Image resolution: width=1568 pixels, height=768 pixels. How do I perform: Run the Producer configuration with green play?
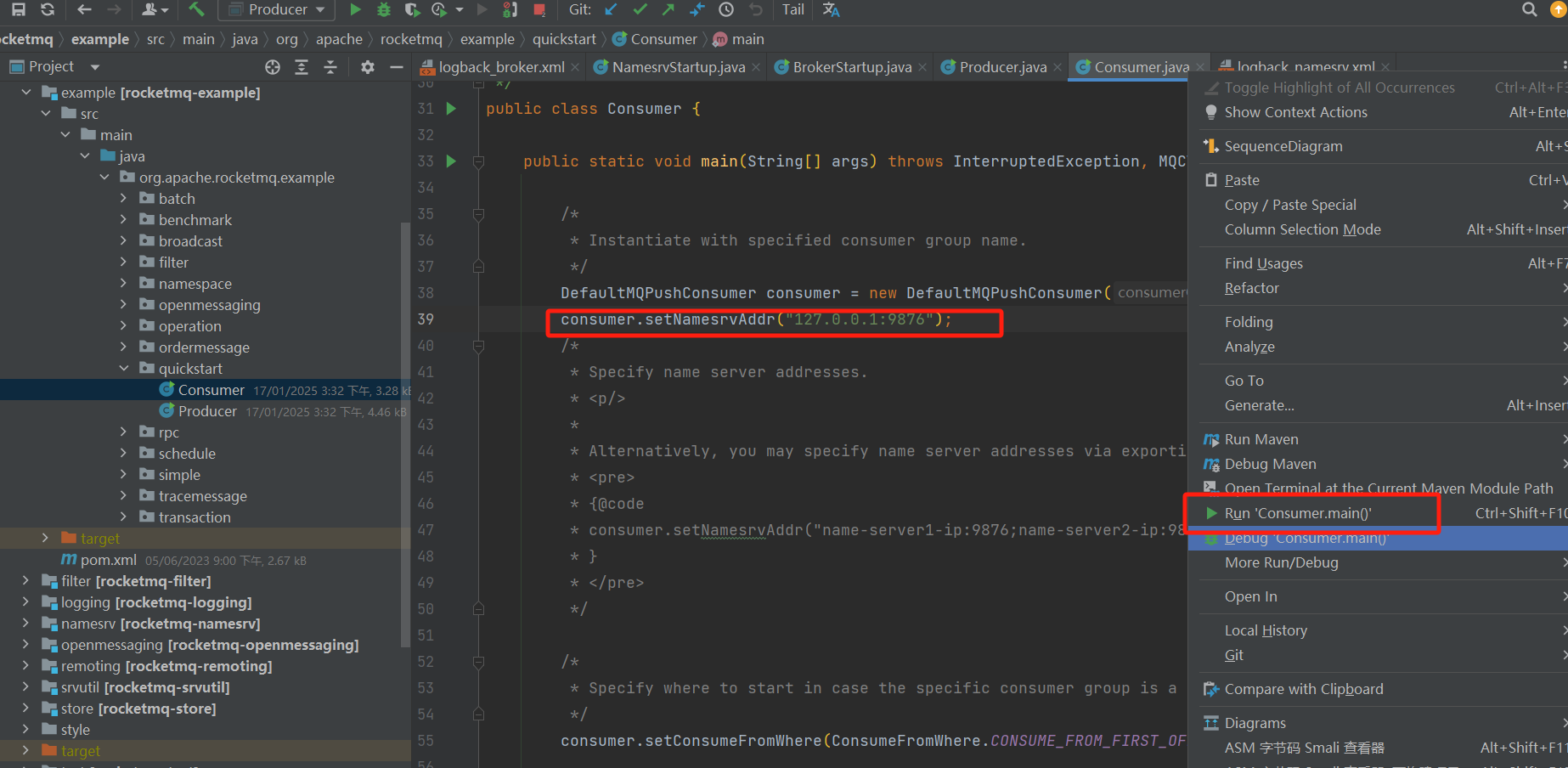(x=355, y=9)
